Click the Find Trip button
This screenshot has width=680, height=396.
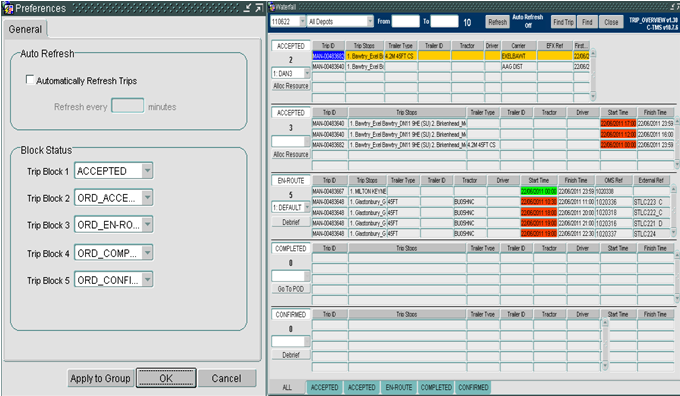[563, 22]
